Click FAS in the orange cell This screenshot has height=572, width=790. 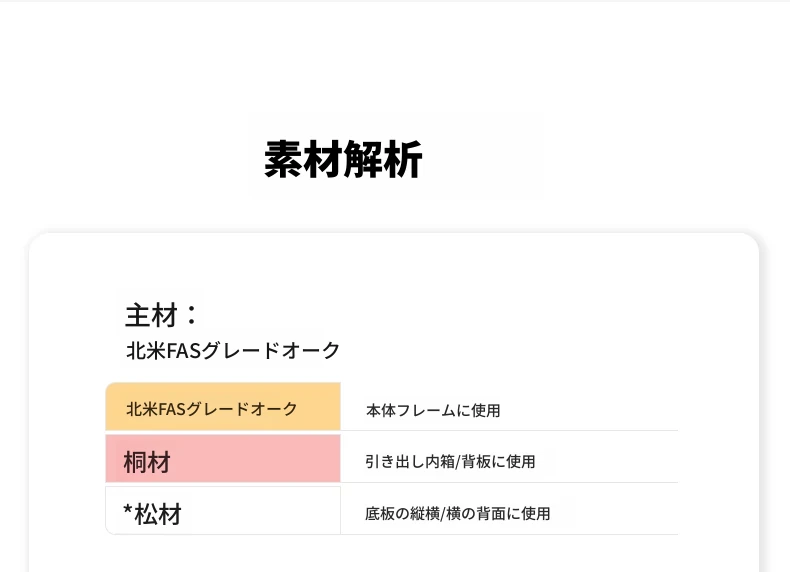click(172, 409)
